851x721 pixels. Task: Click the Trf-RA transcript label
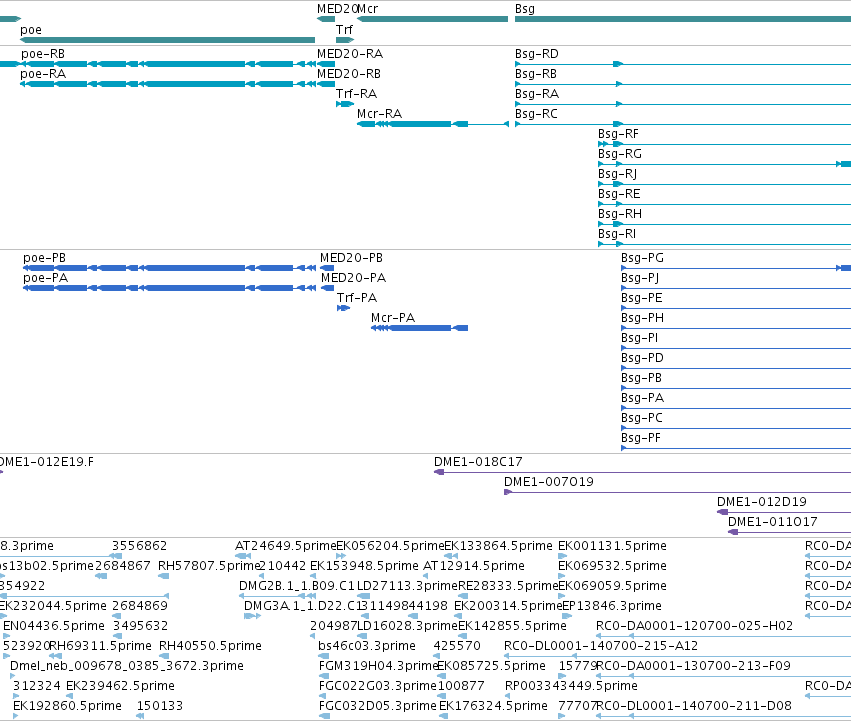click(356, 94)
